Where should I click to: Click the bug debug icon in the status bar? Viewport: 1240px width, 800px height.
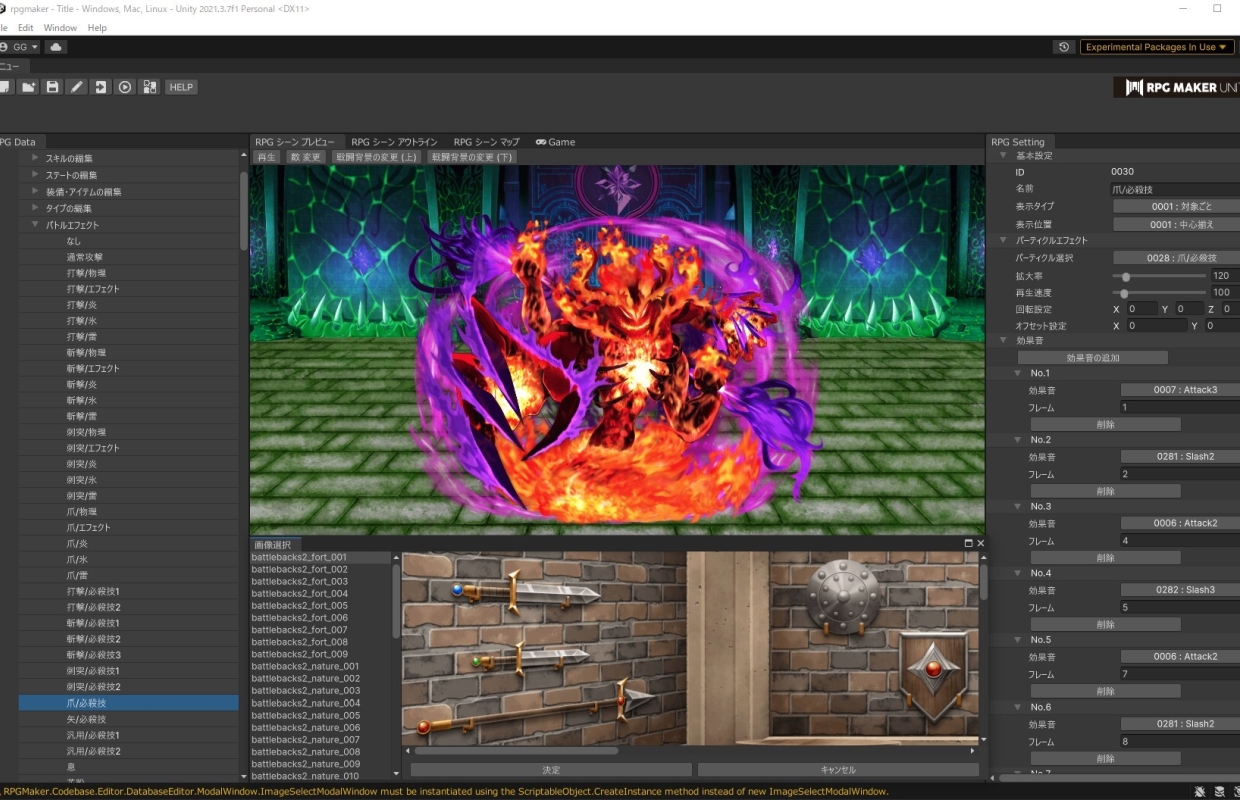click(x=1200, y=791)
